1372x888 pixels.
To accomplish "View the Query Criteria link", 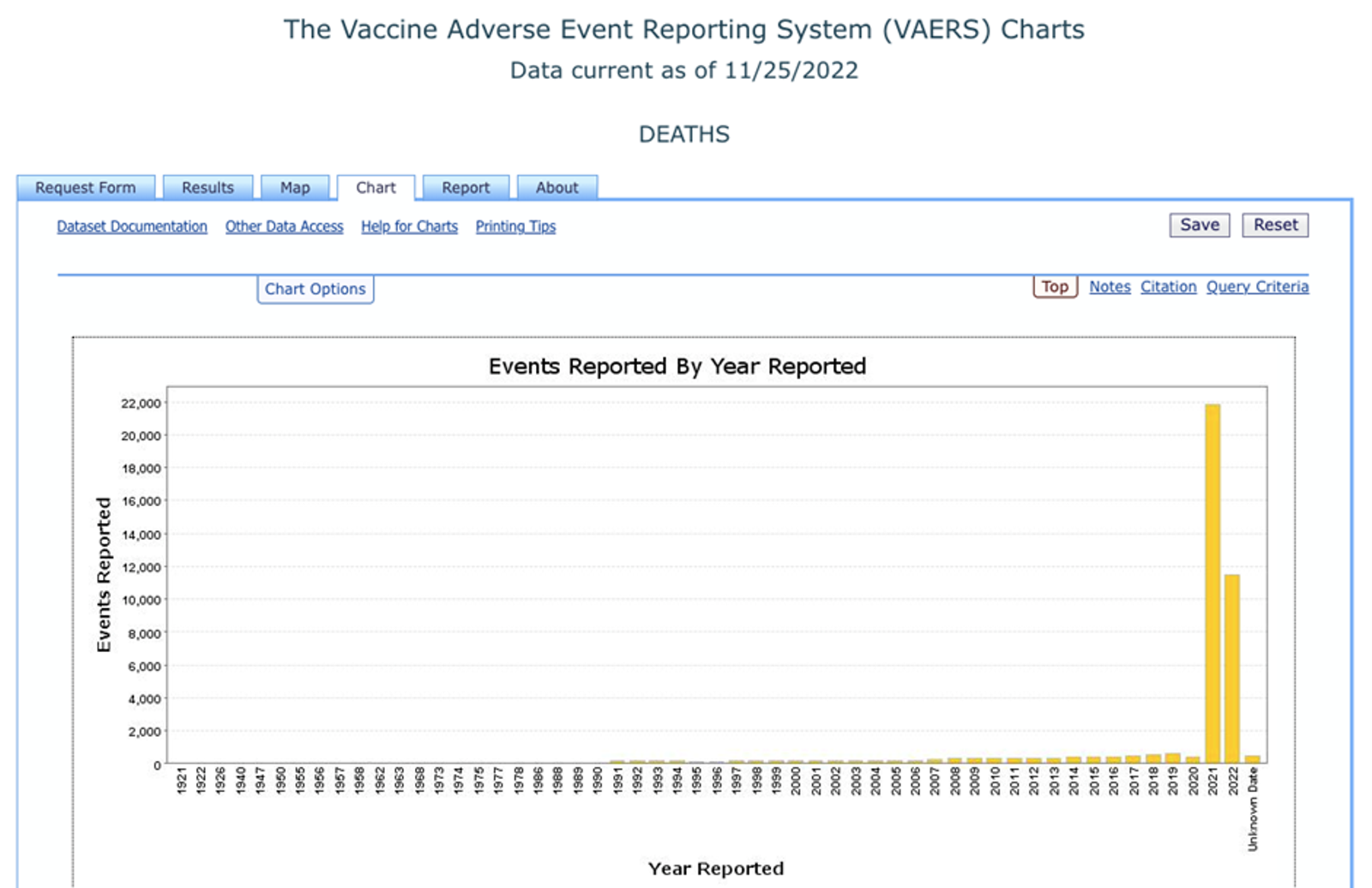I will [1257, 287].
